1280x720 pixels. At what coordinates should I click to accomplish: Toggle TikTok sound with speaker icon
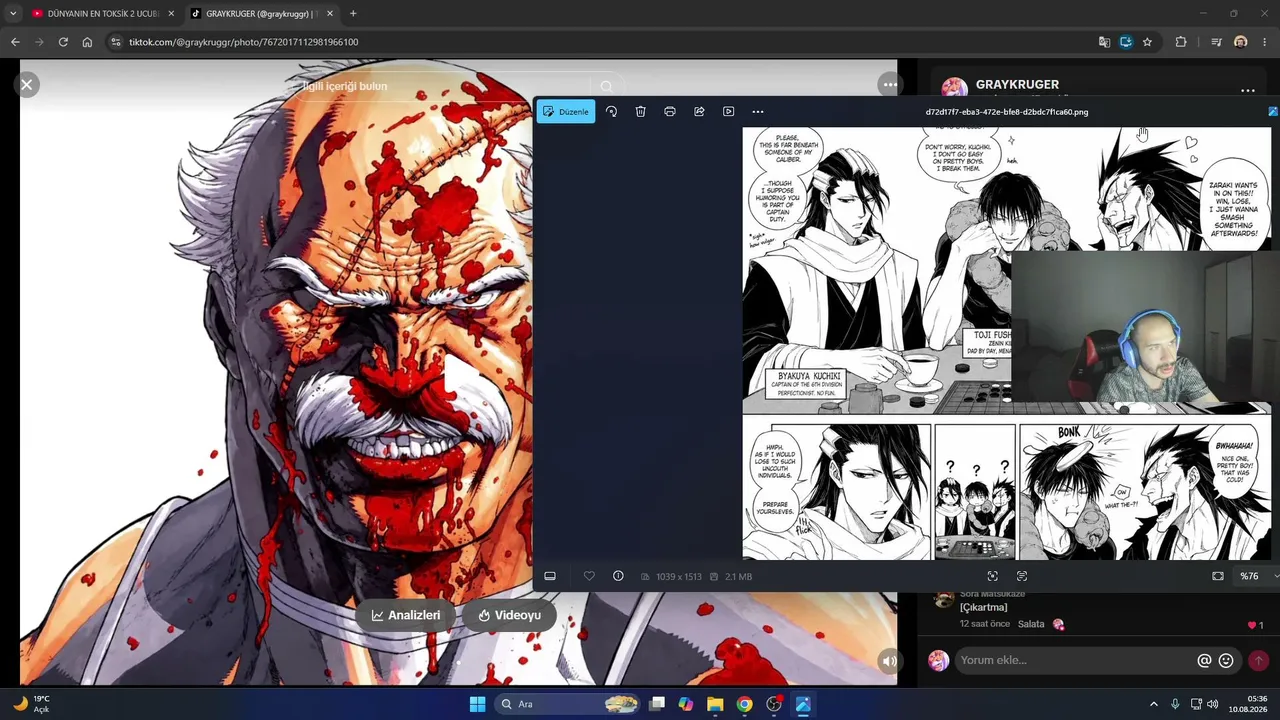coord(889,660)
